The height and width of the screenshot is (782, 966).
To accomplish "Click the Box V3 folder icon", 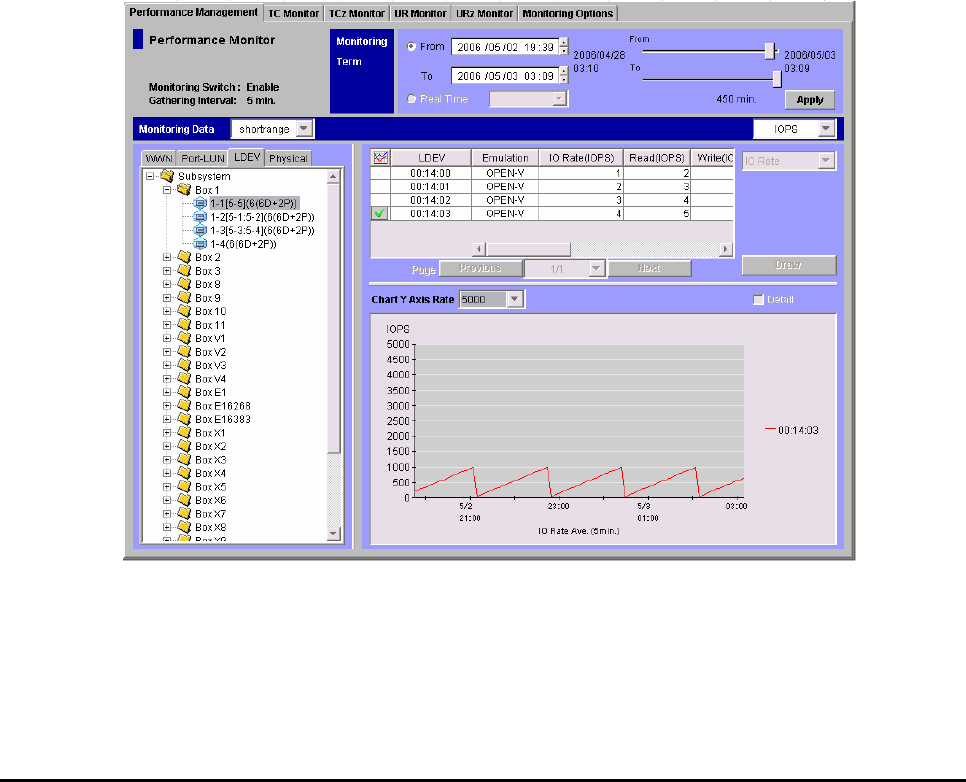I will 183,365.
